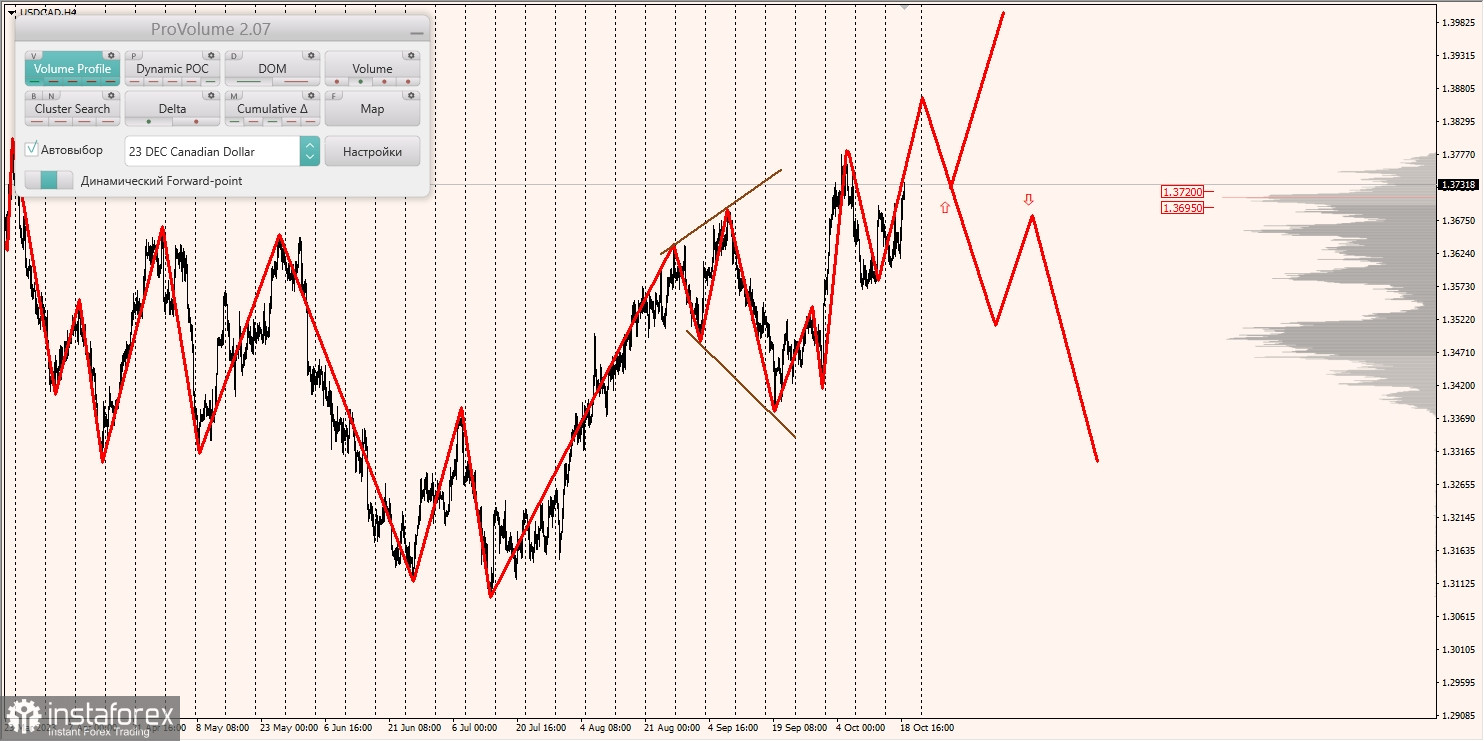Activate the Volume module
The width and height of the screenshot is (1484, 741).
[x=372, y=69]
